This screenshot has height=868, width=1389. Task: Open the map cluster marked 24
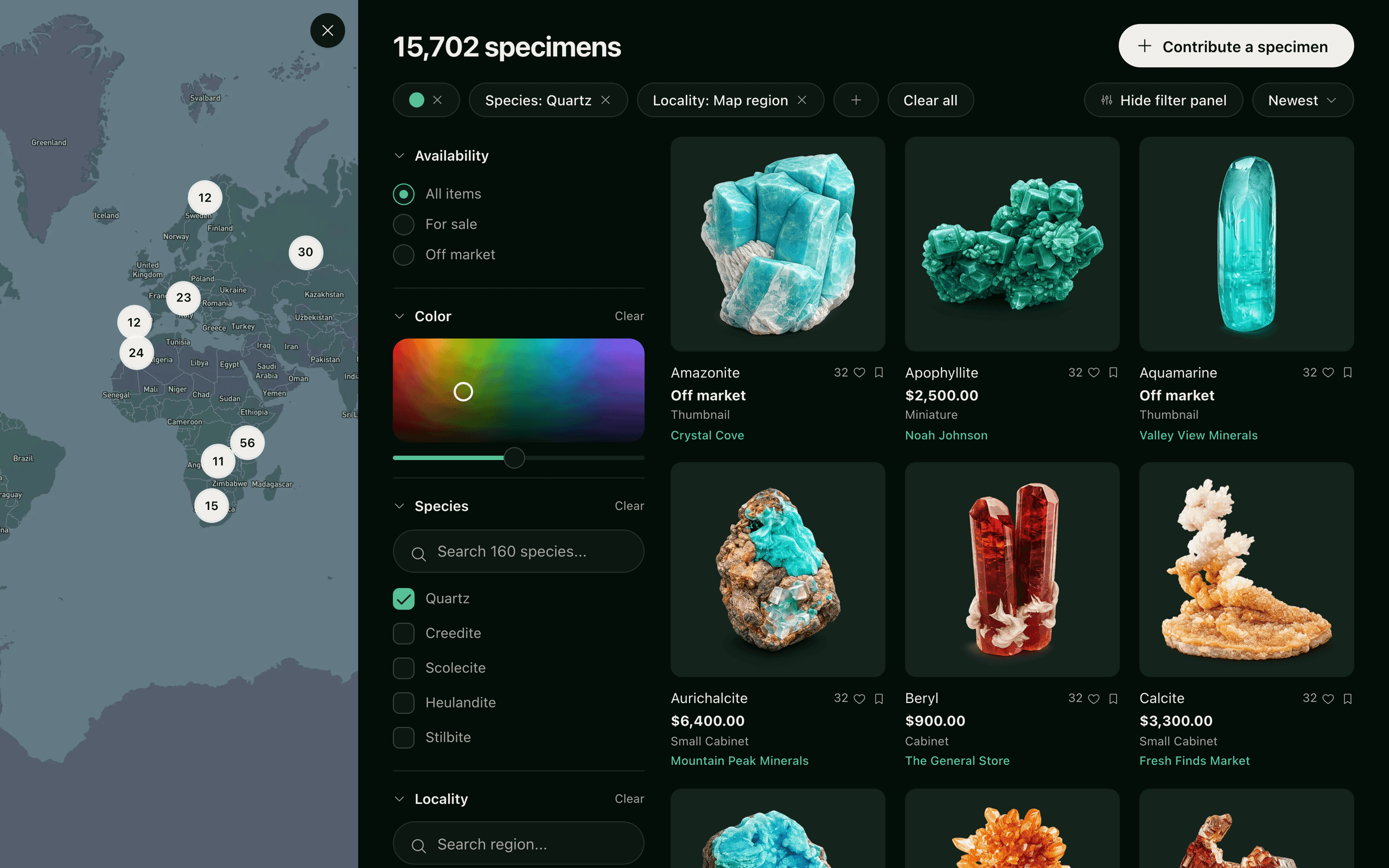click(136, 353)
